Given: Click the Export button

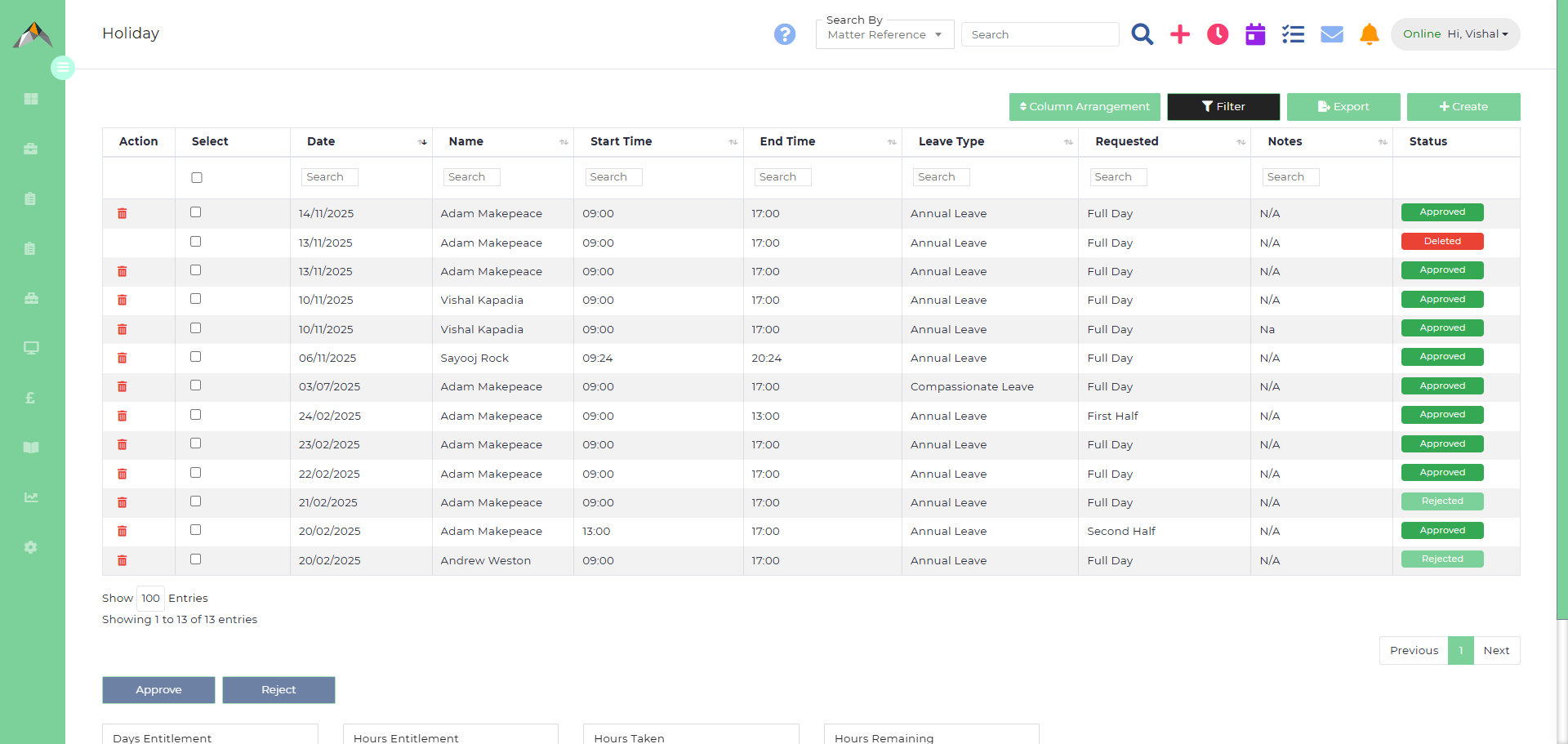Looking at the screenshot, I should coord(1343,107).
